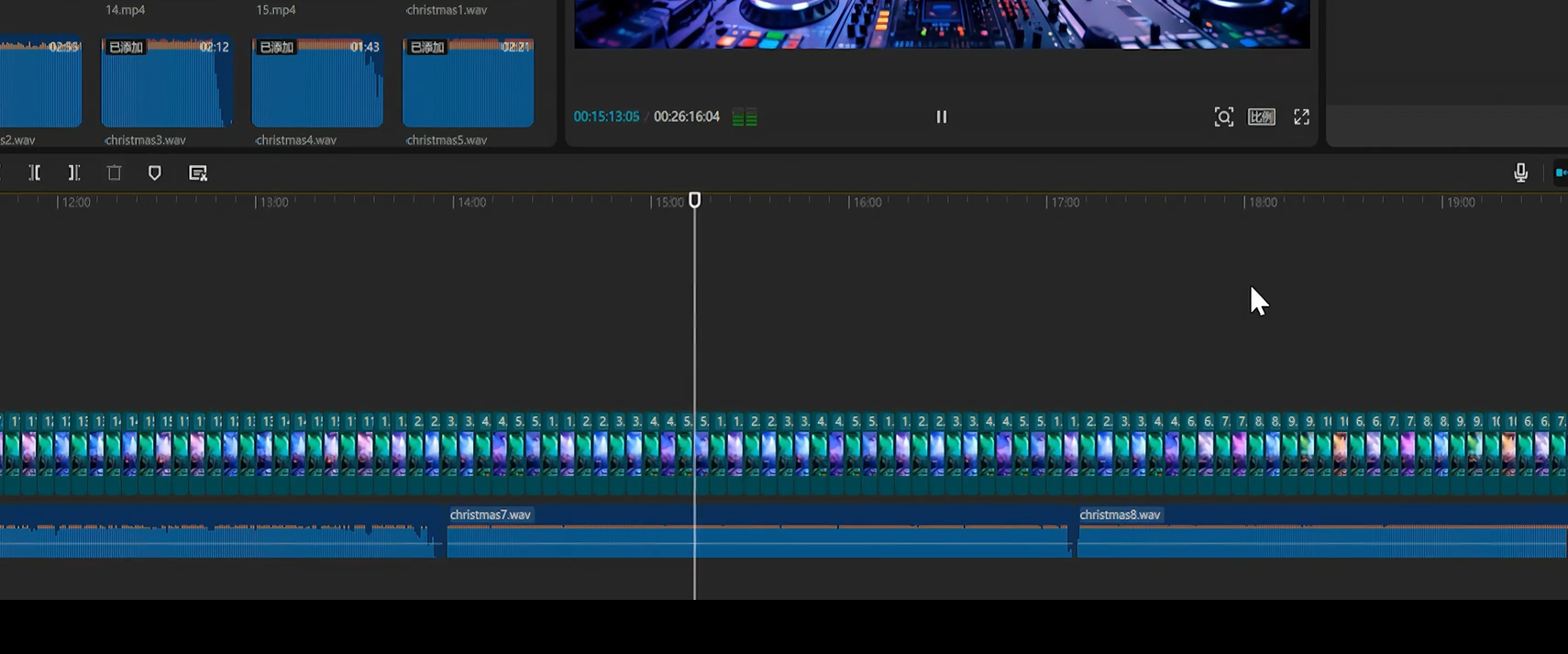Click the 17:00 mark on the timeline ruler
This screenshot has width=1568, height=654.
point(1066,202)
